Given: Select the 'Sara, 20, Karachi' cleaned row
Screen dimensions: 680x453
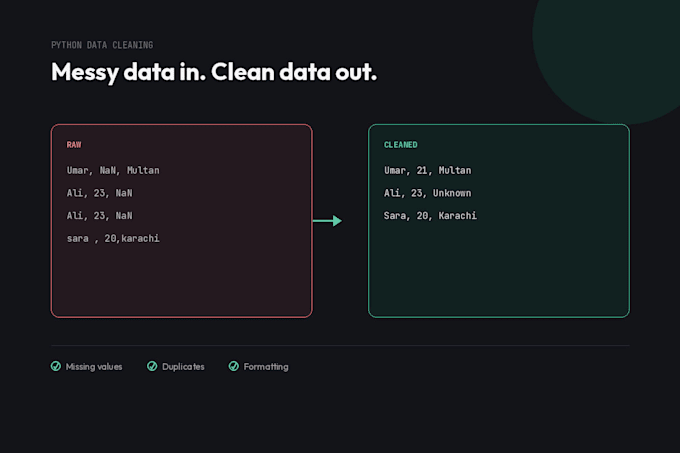Looking at the screenshot, I should [430, 215].
